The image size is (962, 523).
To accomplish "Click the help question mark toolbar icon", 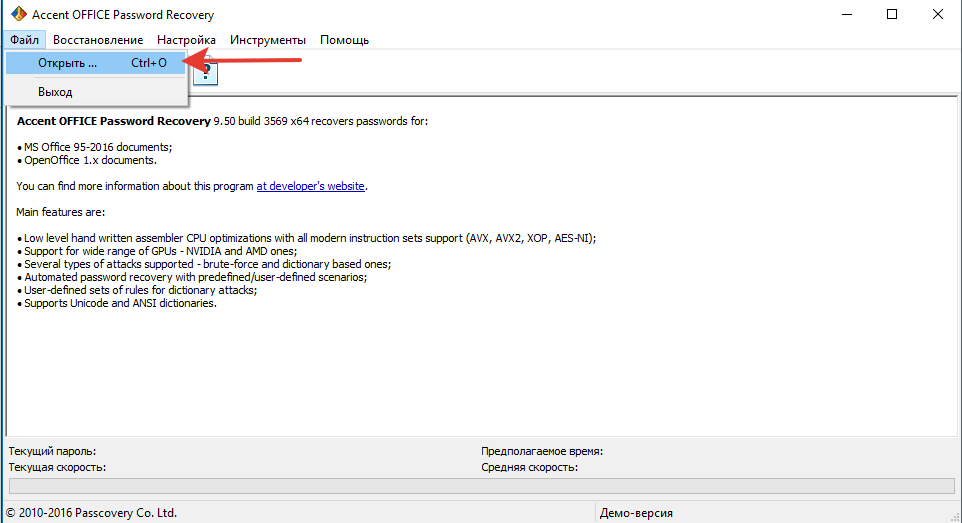I will (x=206, y=72).
